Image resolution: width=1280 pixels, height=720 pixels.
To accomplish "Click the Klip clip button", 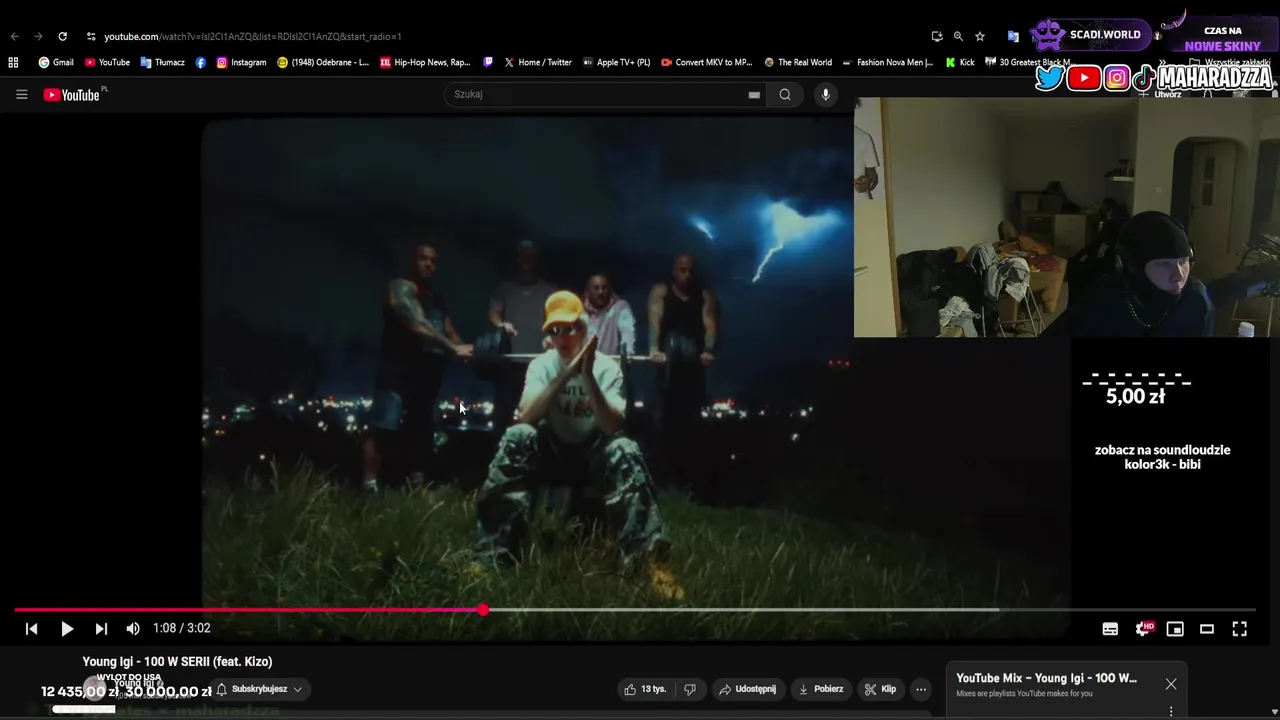I will point(881,689).
